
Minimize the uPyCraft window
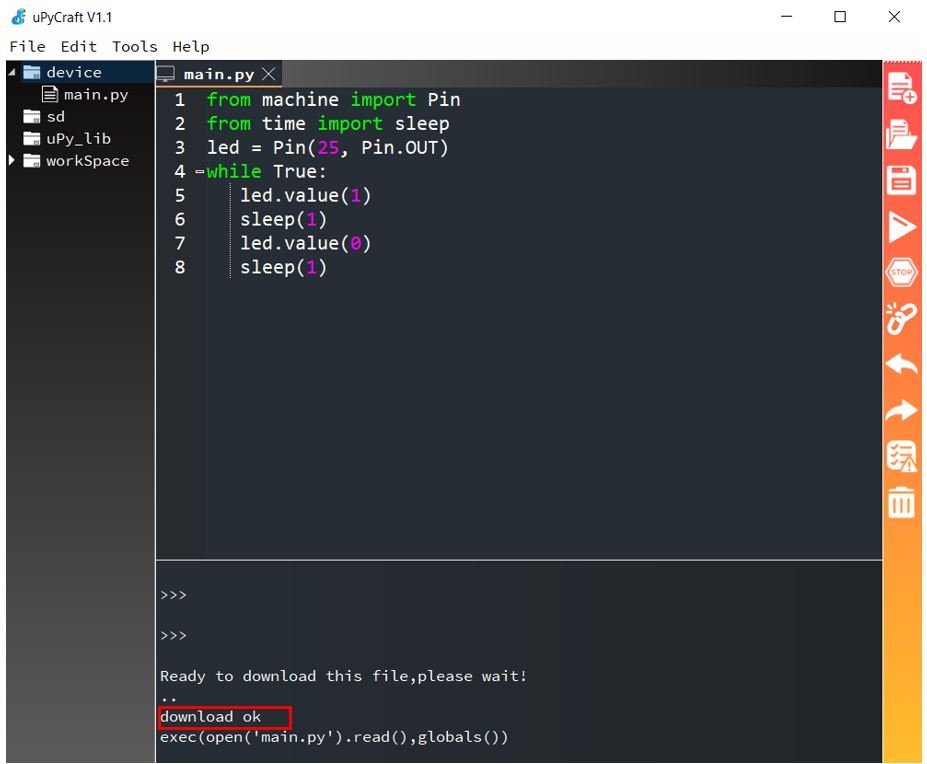786,17
